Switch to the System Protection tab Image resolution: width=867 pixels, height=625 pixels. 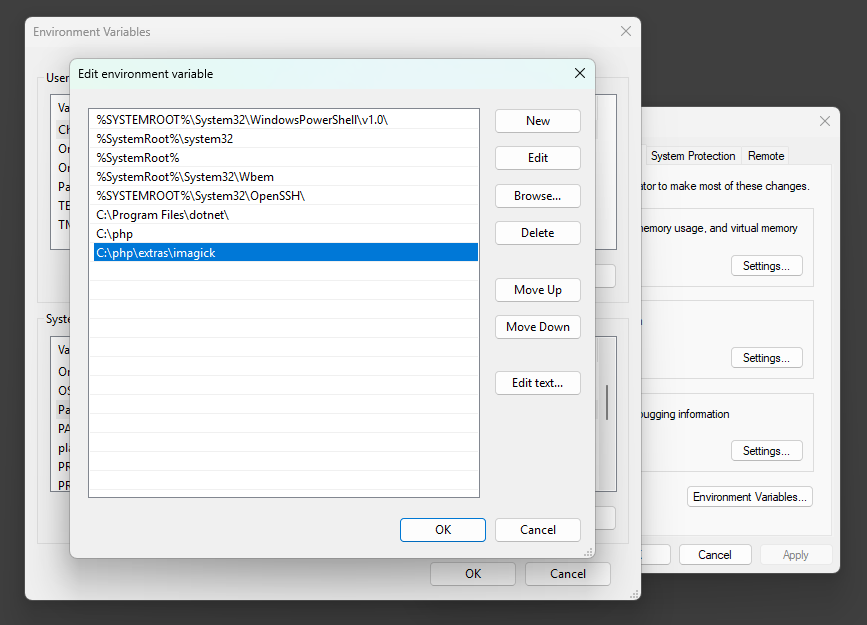click(x=693, y=156)
